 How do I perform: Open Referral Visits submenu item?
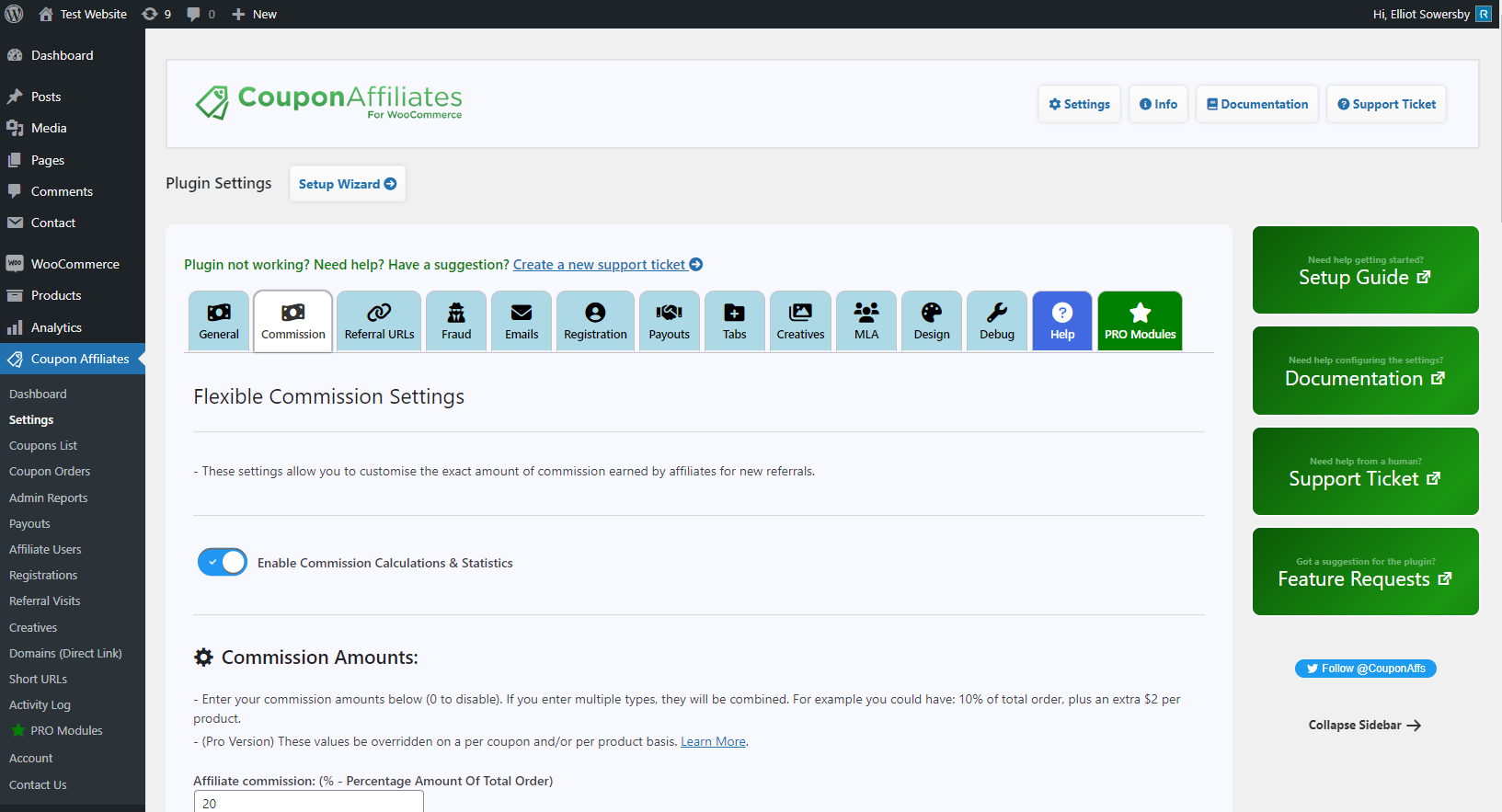click(45, 600)
